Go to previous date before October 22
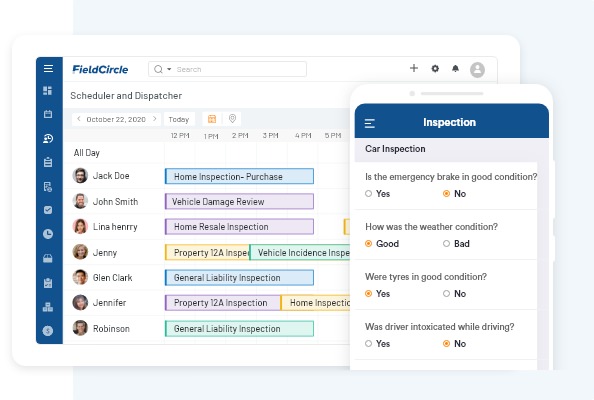594x400 pixels. tap(78, 119)
